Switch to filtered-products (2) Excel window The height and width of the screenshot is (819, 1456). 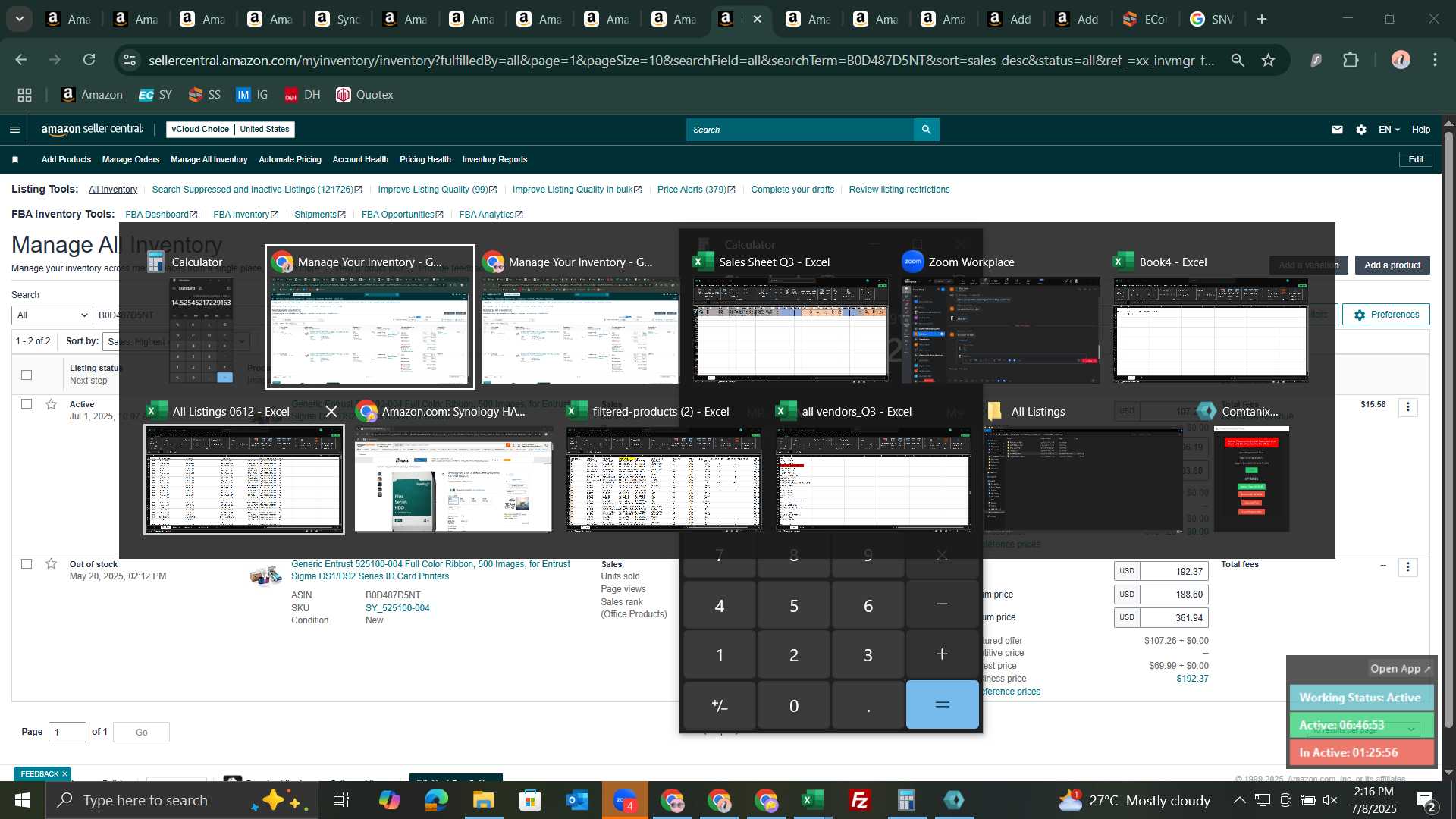tap(664, 479)
